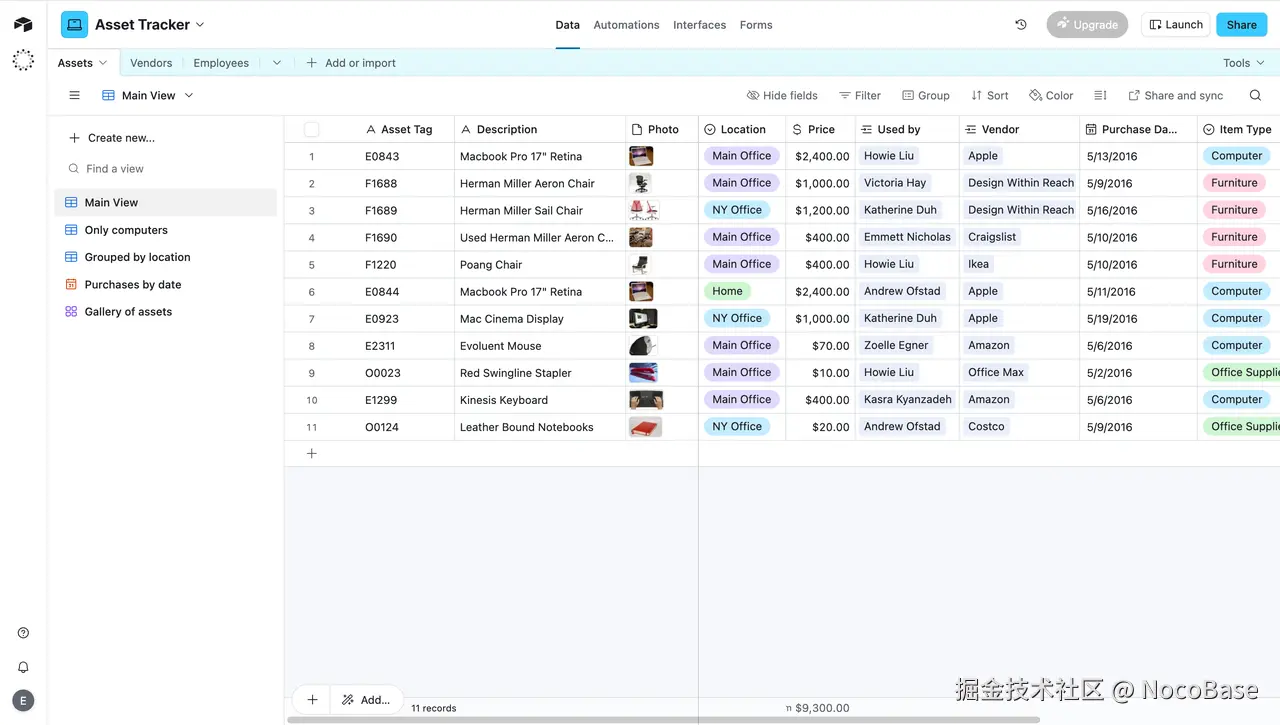Click the Description column header

coord(540,129)
